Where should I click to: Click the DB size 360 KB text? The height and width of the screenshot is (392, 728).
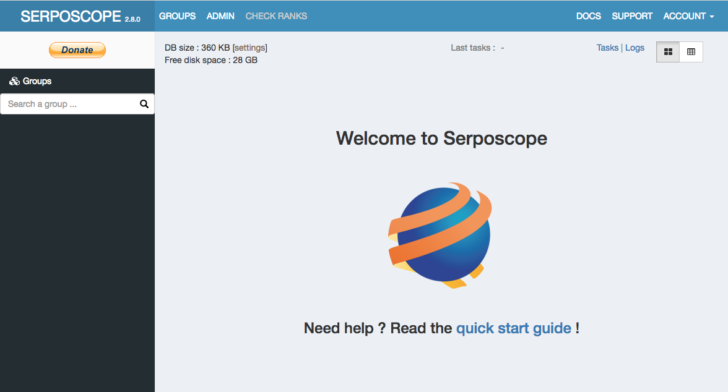point(197,48)
